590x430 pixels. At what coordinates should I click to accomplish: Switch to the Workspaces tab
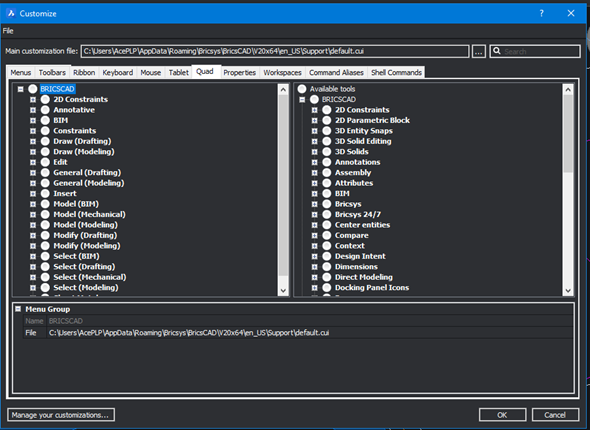coord(282,72)
